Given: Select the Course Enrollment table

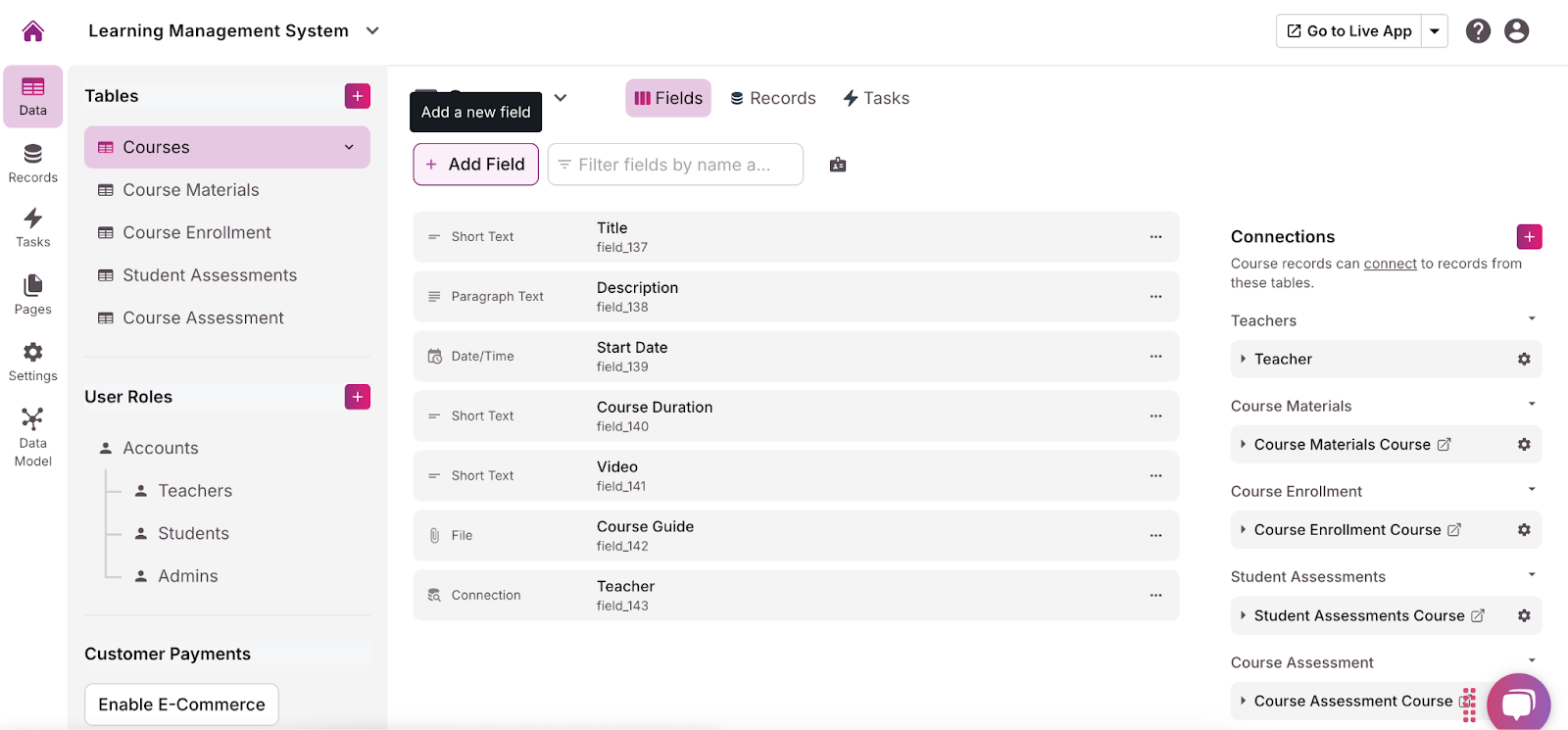Looking at the screenshot, I should [x=197, y=232].
